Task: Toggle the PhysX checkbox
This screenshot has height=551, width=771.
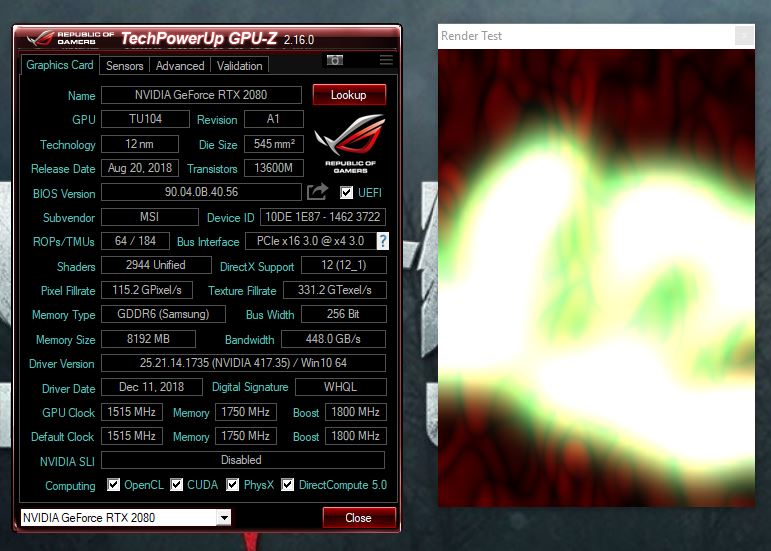Action: pos(233,485)
